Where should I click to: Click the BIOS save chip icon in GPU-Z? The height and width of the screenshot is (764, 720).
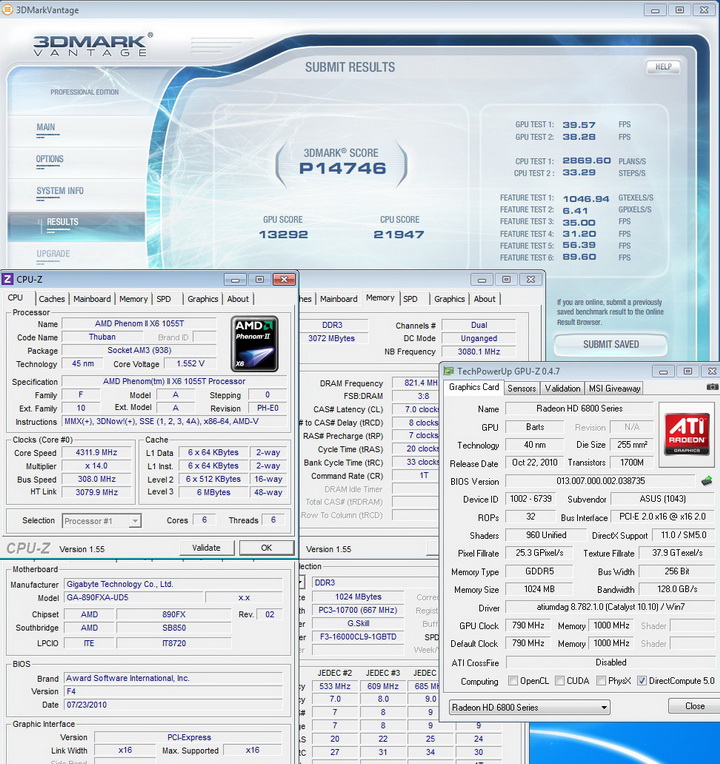point(707,481)
